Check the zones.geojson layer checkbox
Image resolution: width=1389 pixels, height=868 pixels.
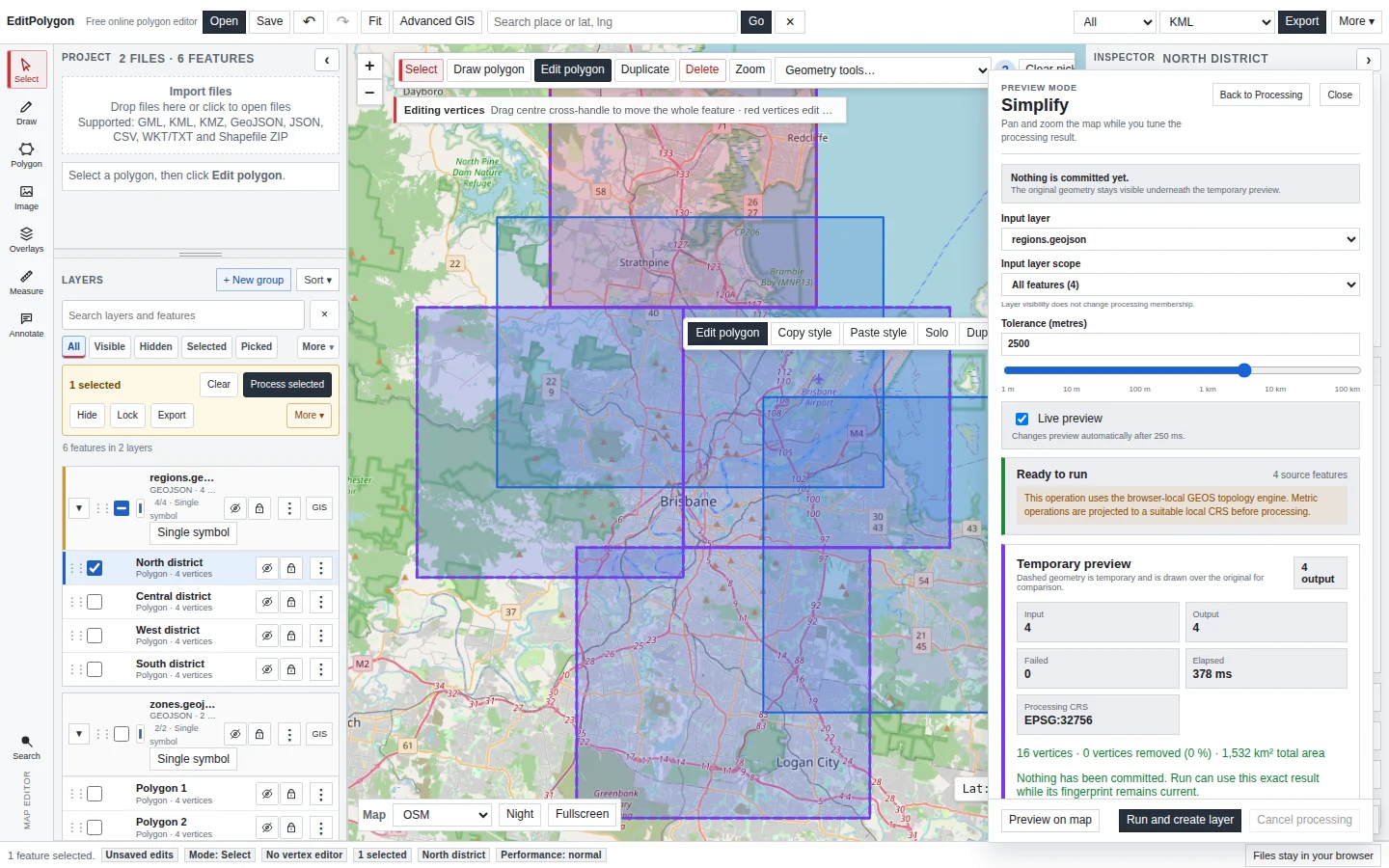[122, 734]
